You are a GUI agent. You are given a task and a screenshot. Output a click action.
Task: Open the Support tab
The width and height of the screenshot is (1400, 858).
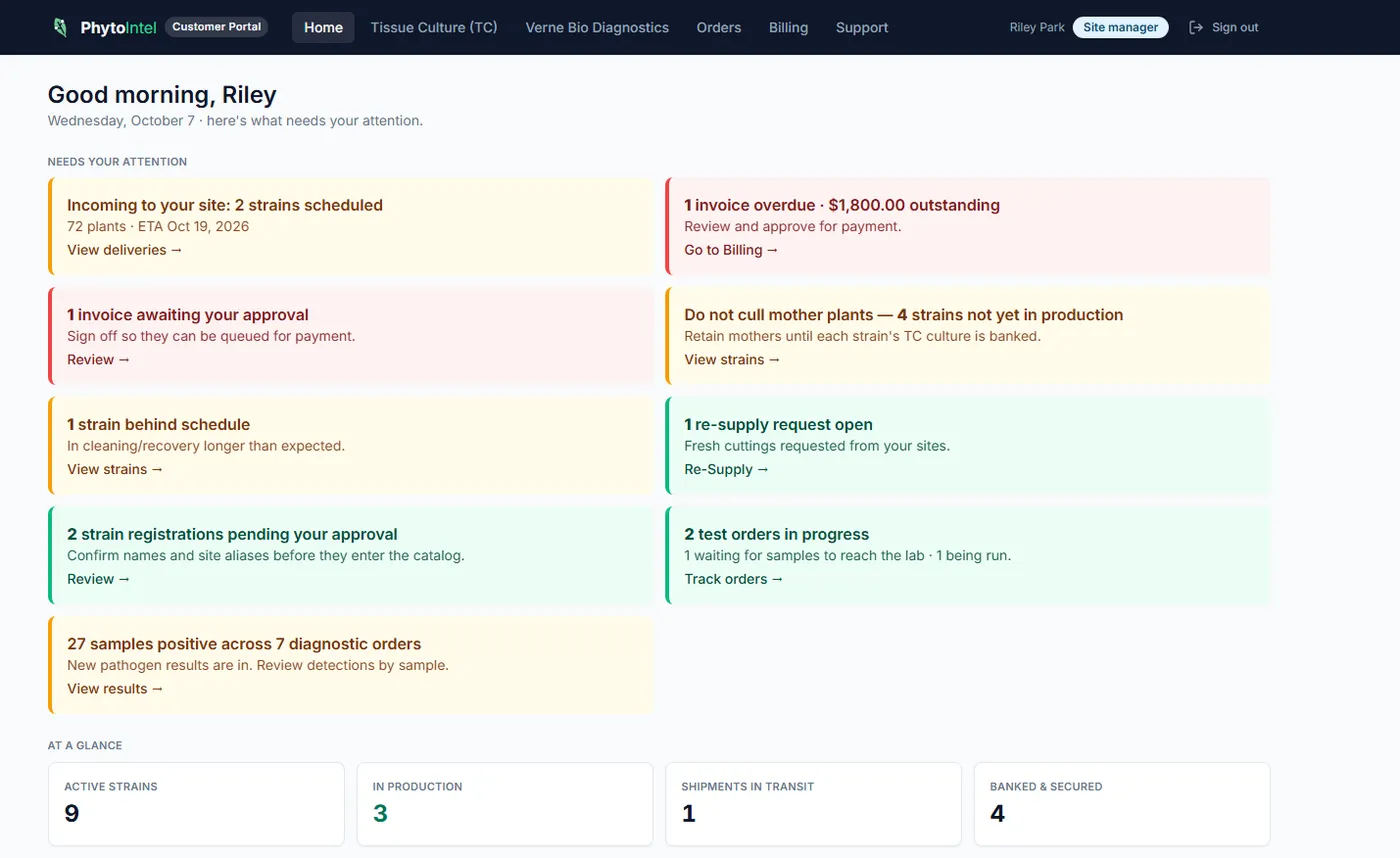[x=862, y=27]
